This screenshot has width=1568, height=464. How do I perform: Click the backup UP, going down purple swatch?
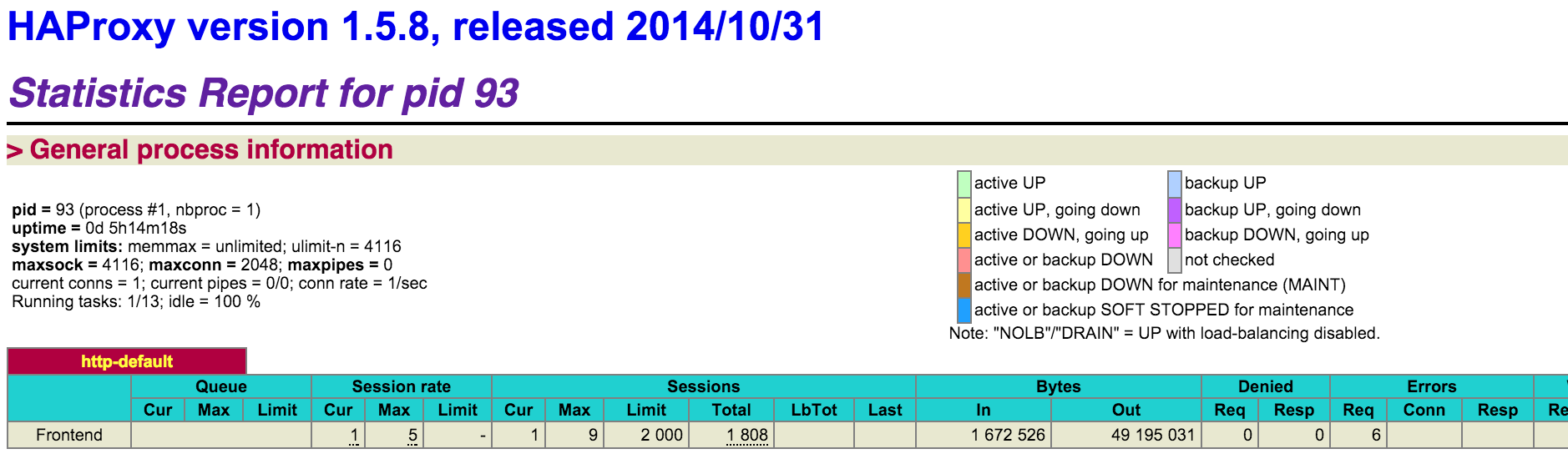pos(1174,209)
